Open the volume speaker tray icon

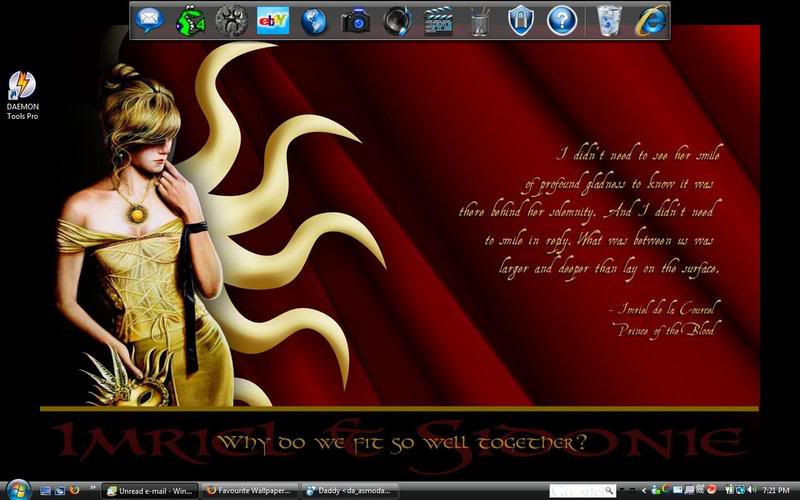point(752,490)
